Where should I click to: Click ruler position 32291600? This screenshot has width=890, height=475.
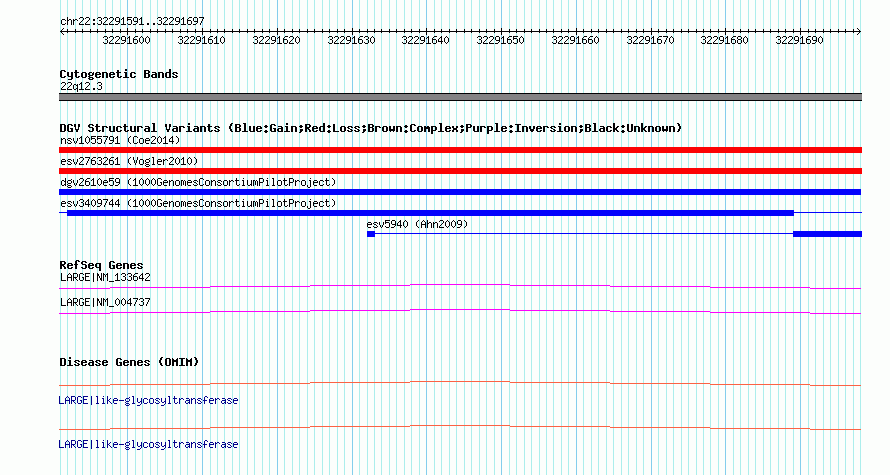click(x=127, y=40)
